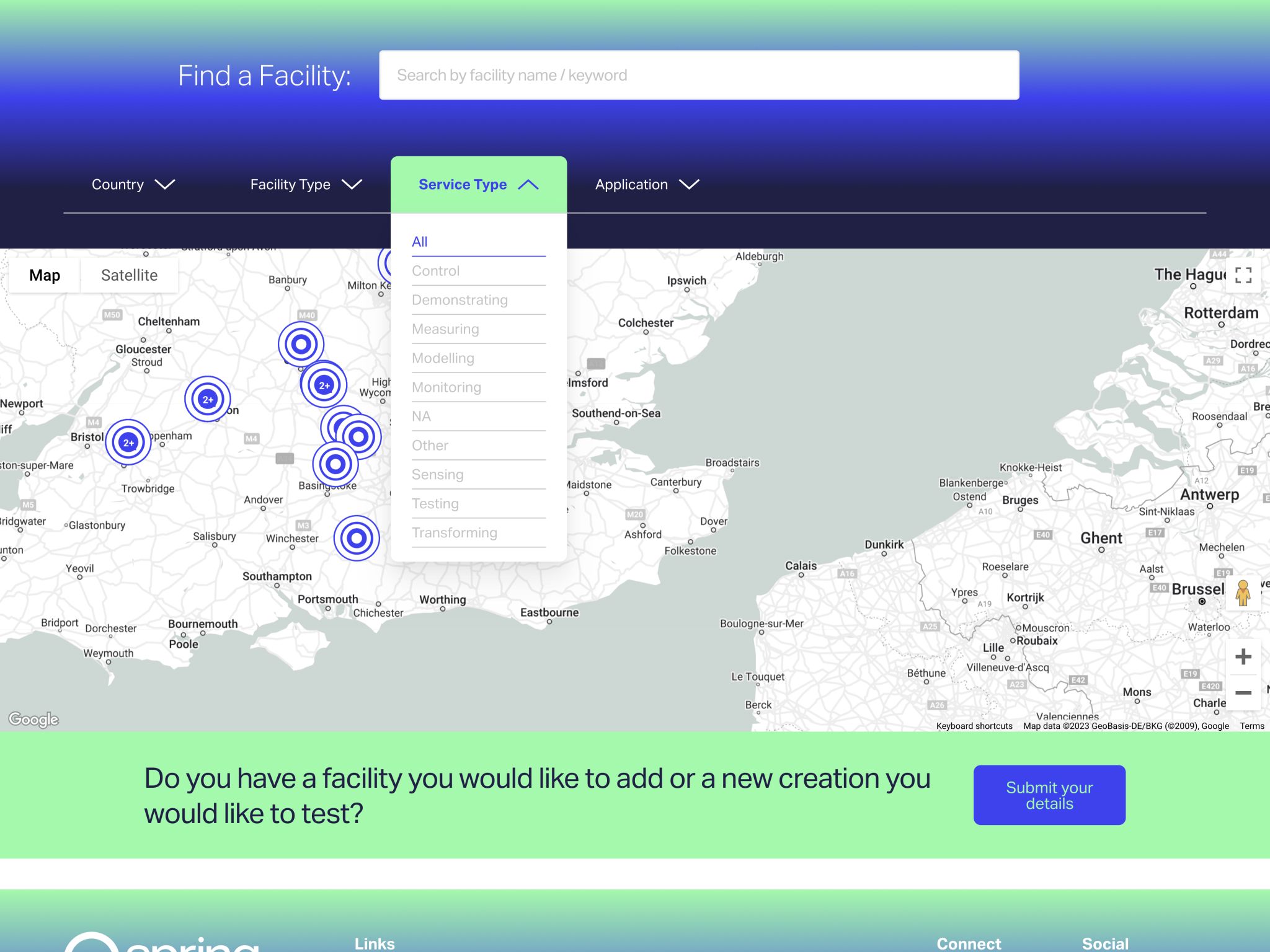Expand the Country filter dropdown
The image size is (1270, 952).
tap(133, 185)
